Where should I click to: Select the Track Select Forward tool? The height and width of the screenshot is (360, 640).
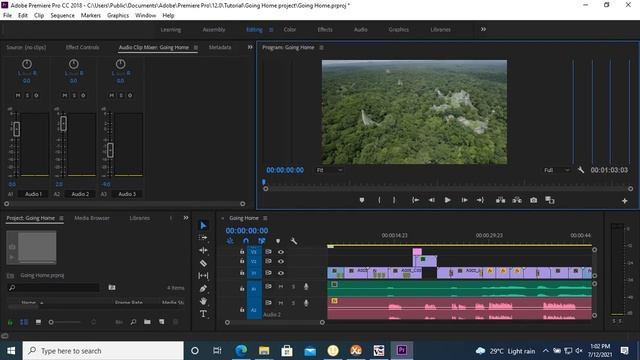click(203, 238)
